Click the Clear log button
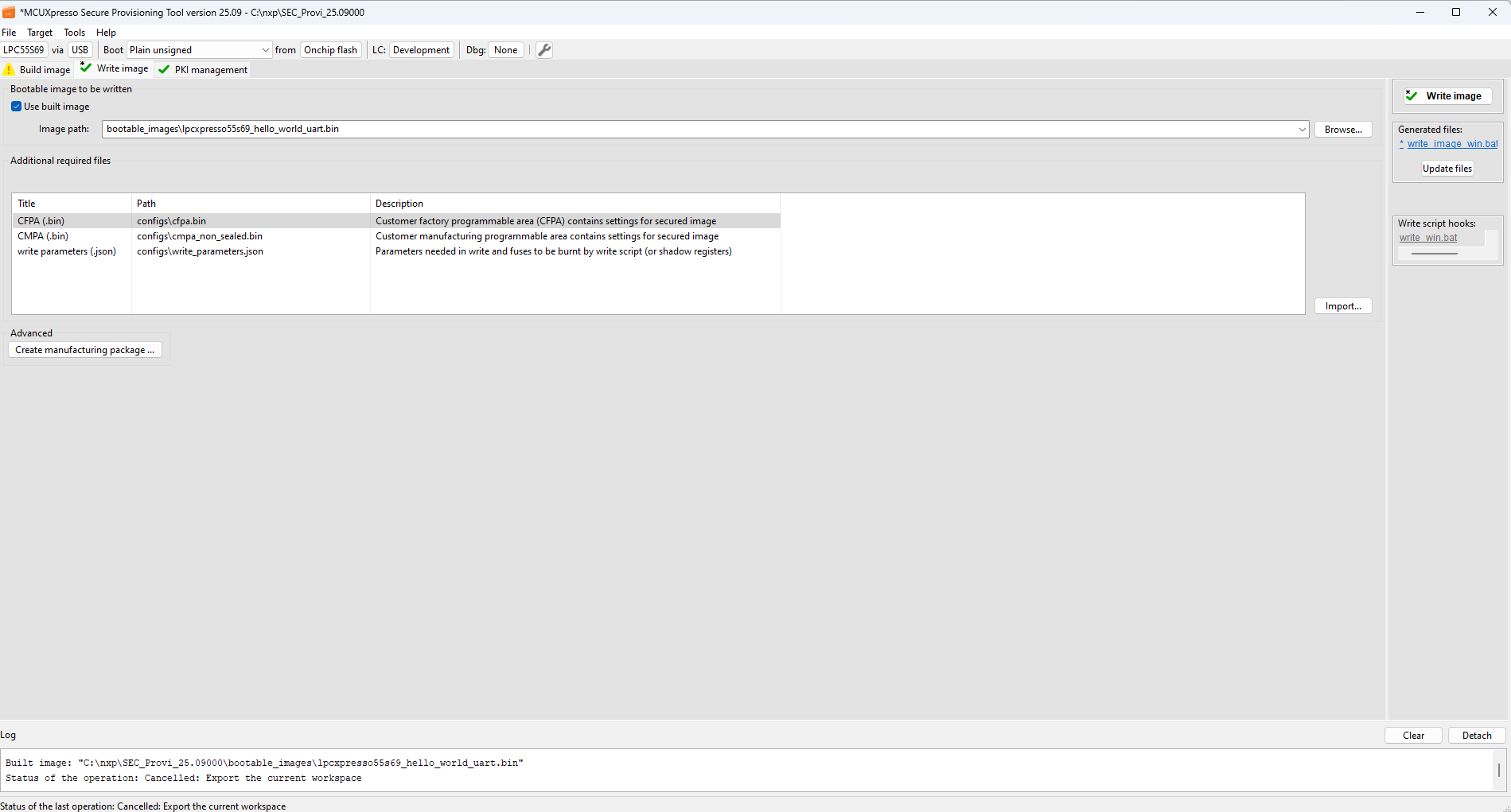The height and width of the screenshot is (812, 1511). coord(1413,736)
